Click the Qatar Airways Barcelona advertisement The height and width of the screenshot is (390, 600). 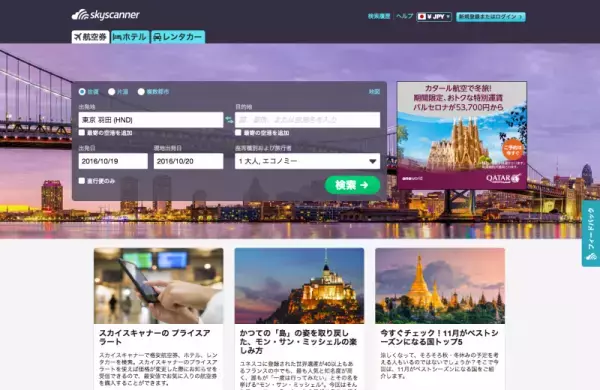[x=461, y=135]
